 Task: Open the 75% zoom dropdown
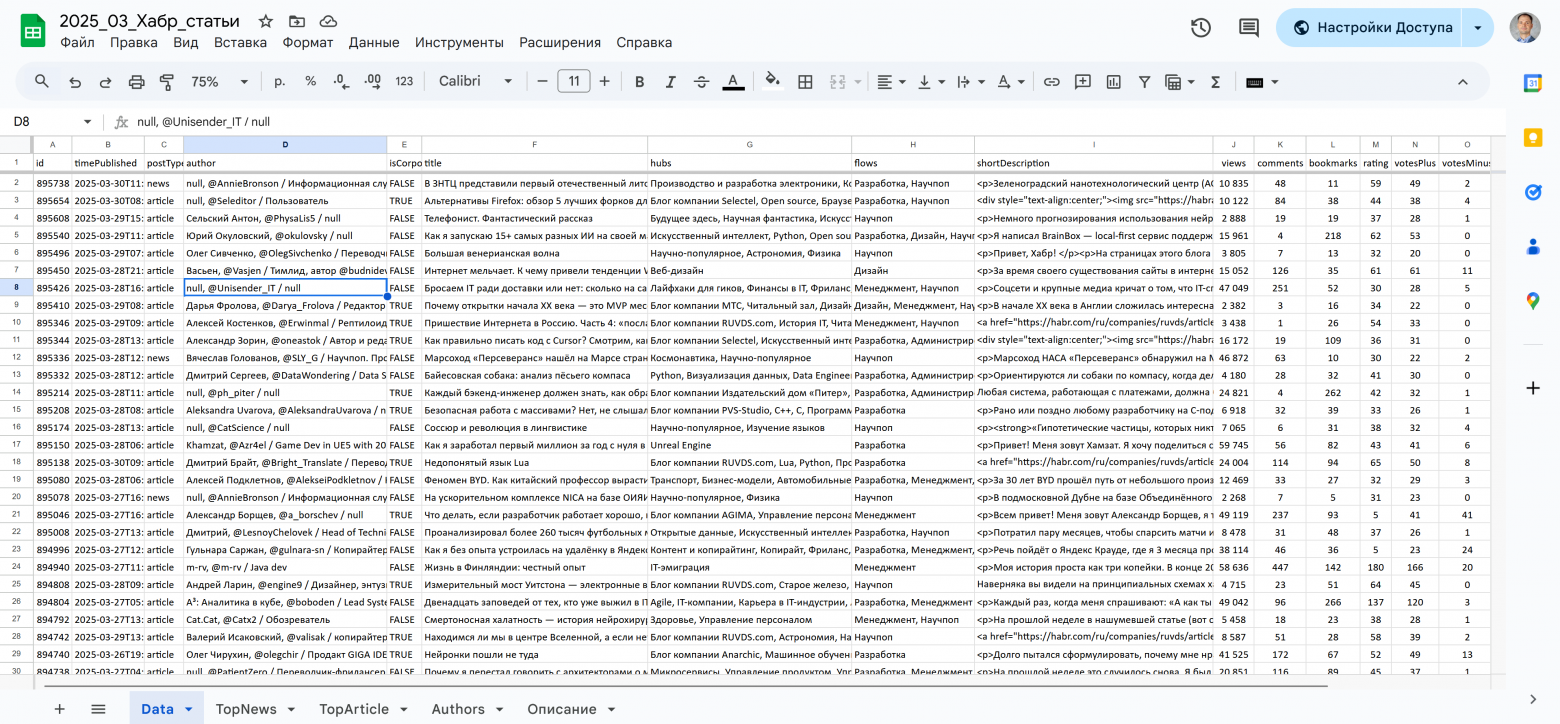click(219, 82)
